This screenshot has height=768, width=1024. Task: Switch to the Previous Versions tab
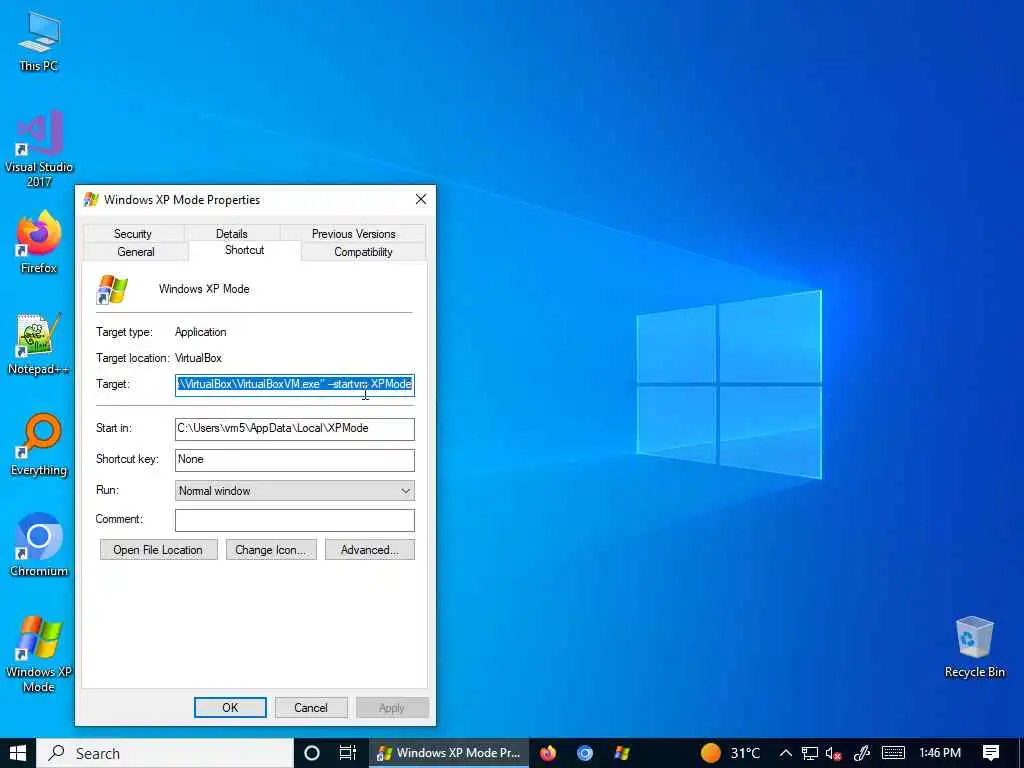tap(353, 233)
